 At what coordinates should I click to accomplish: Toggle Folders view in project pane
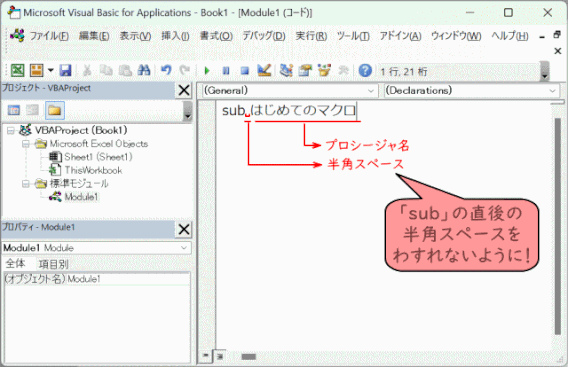tap(55, 110)
